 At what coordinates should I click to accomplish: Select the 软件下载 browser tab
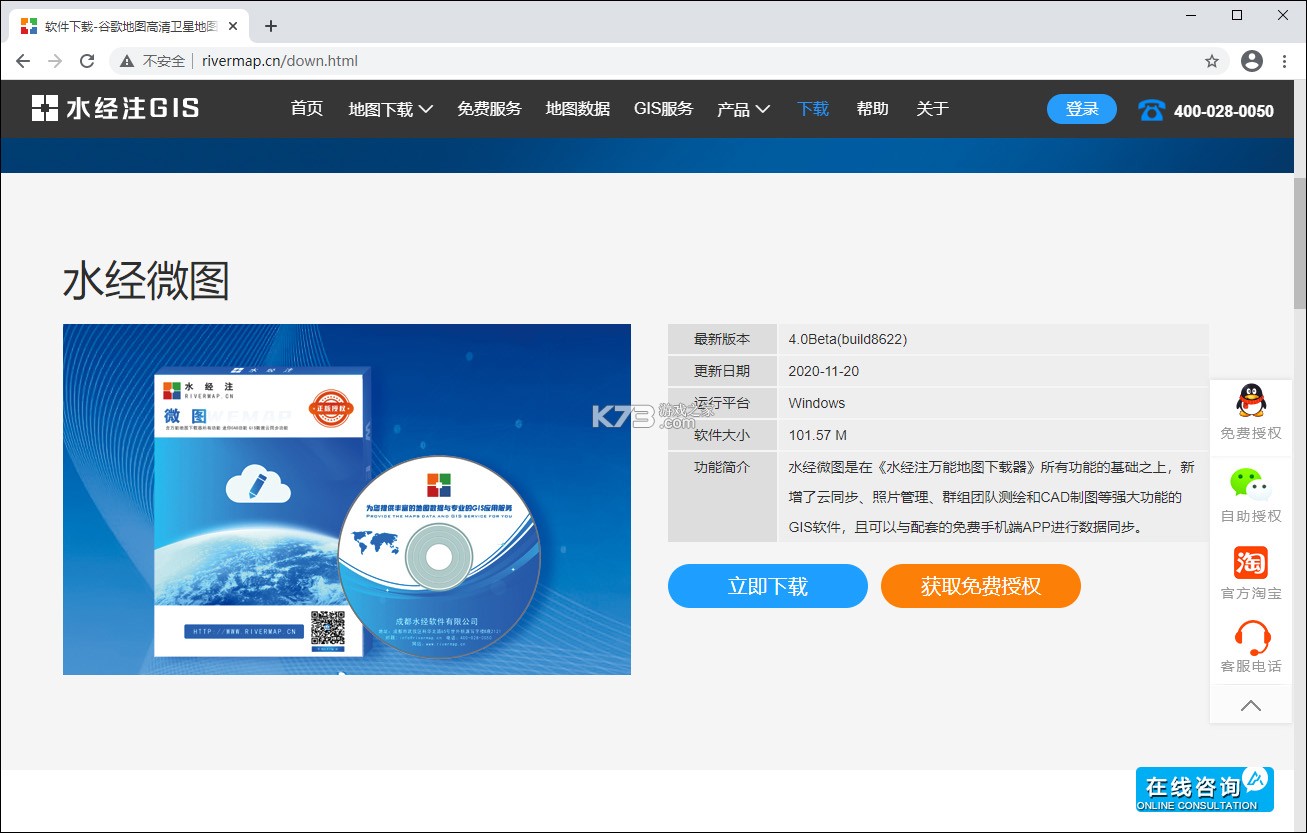tap(127, 26)
